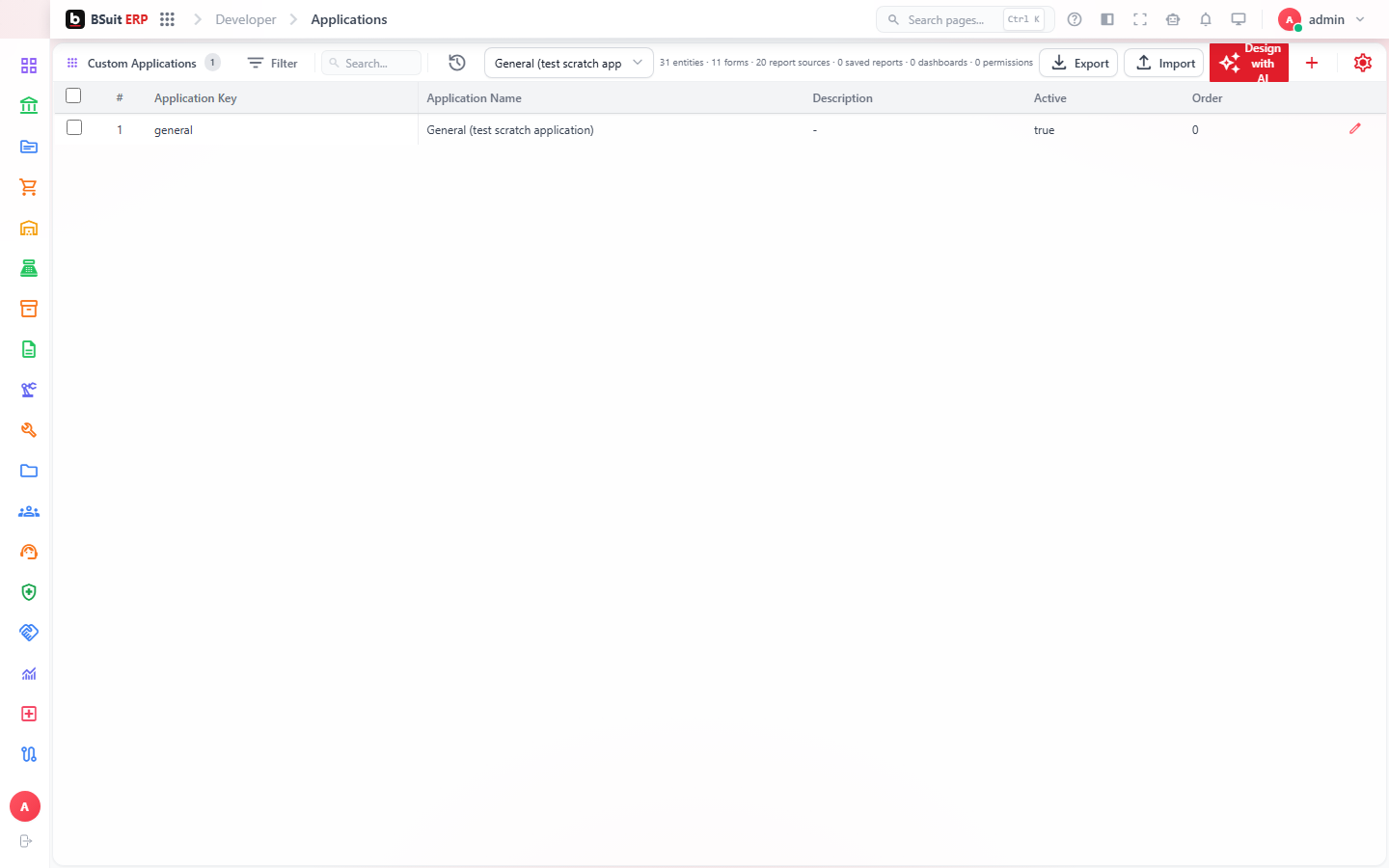The height and width of the screenshot is (868, 1389).
Task: Open the apps grid launcher beside BSuit ERP
Action: (167, 19)
